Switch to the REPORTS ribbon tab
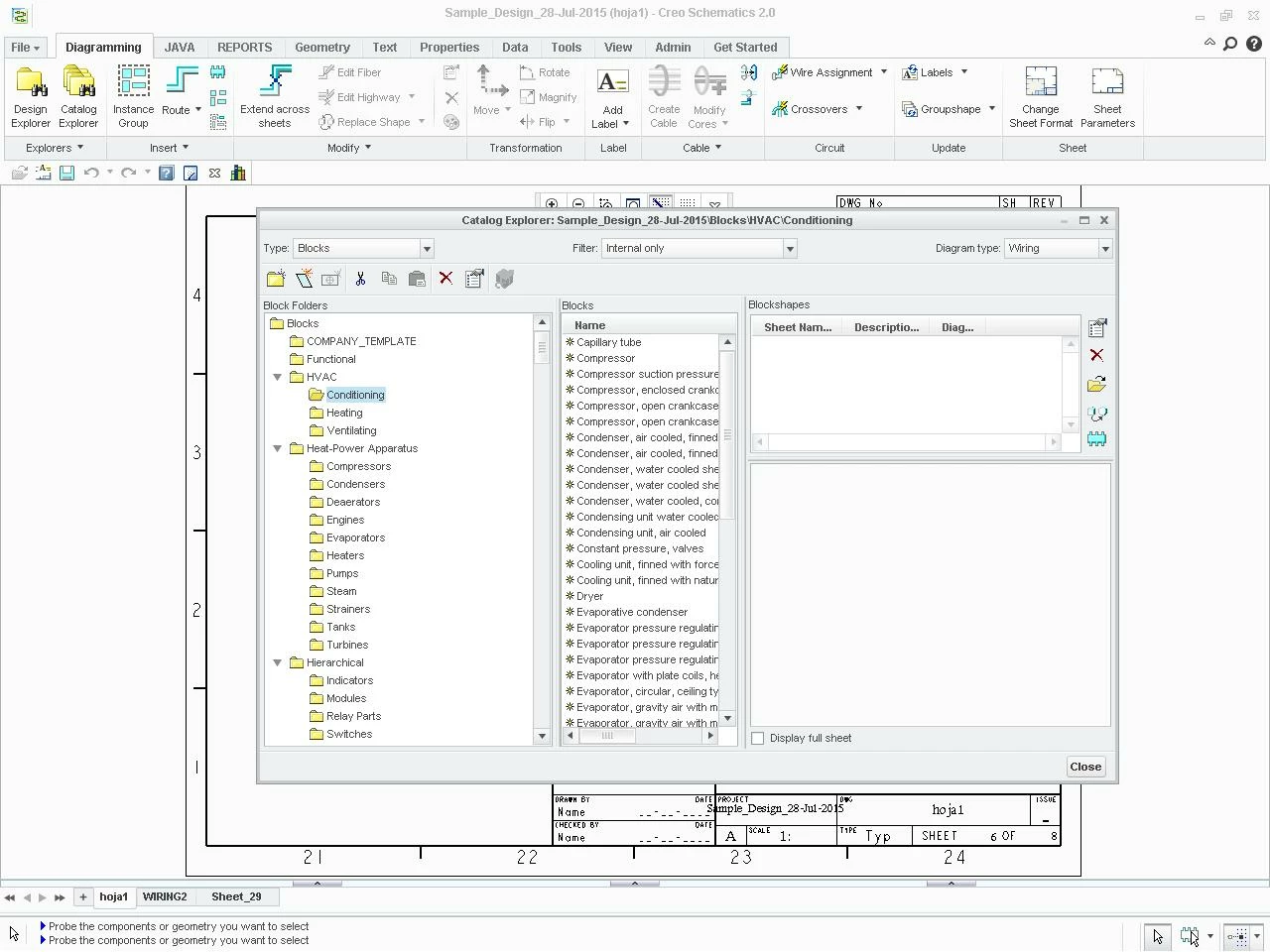1270x952 pixels. tap(244, 47)
